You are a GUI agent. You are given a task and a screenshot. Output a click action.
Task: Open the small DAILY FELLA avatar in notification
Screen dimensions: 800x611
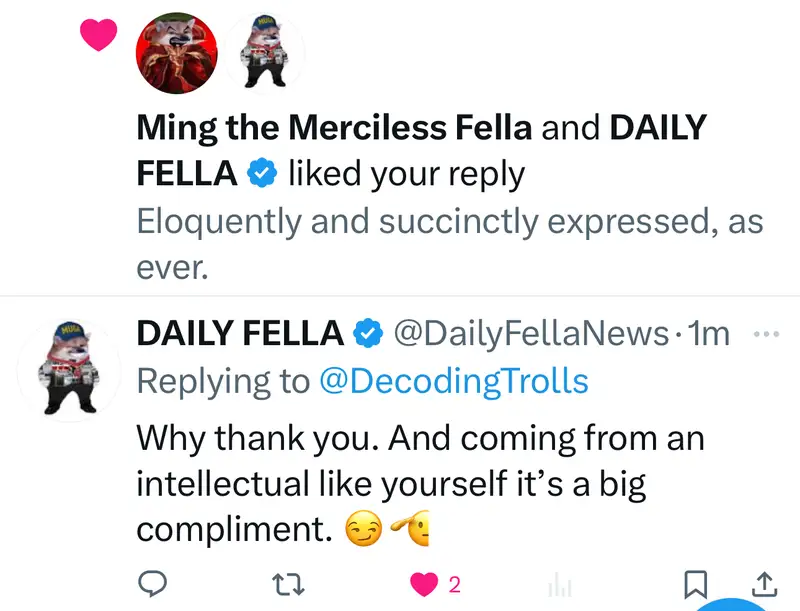click(x=262, y=52)
